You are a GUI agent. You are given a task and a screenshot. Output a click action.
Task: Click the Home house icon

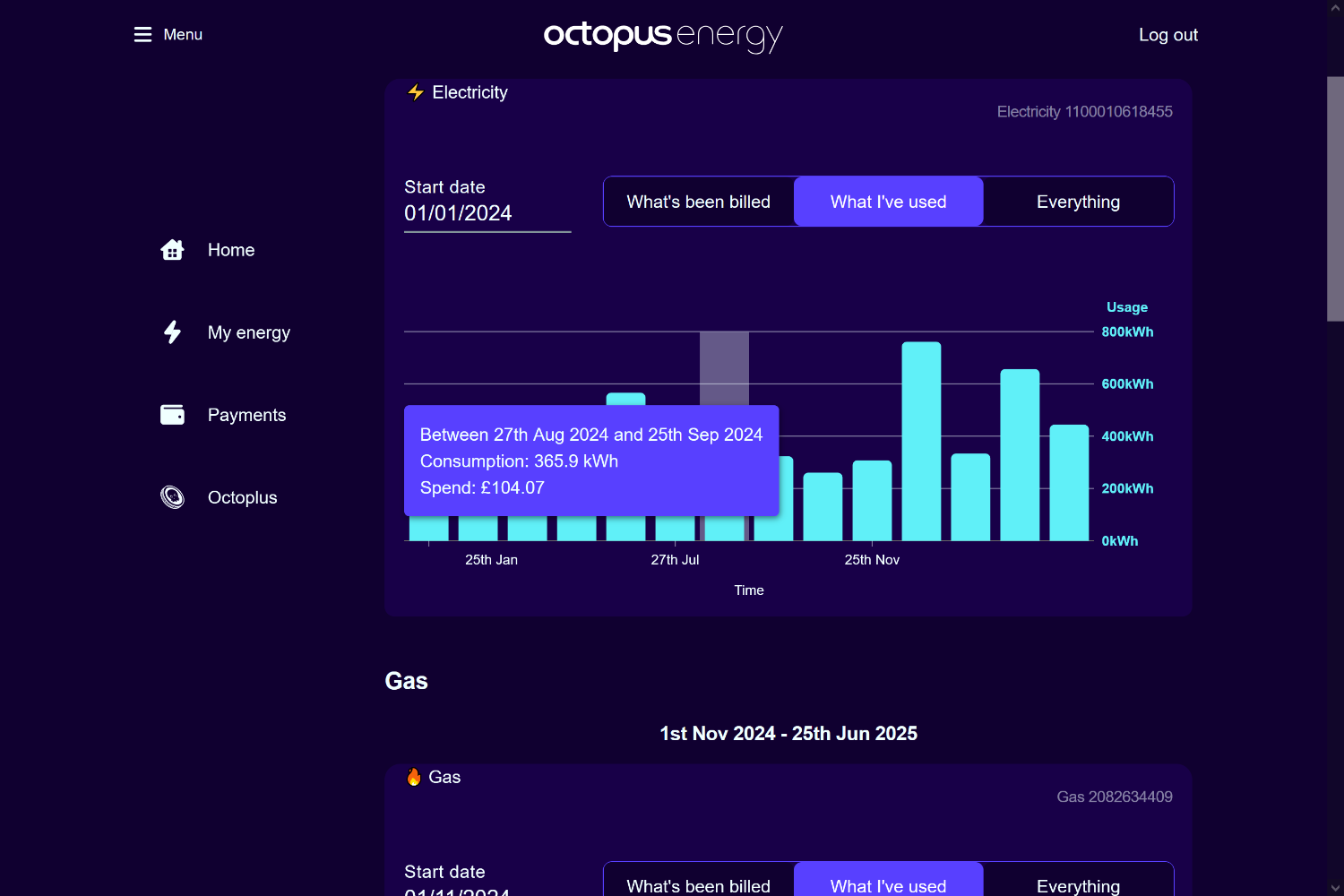click(172, 250)
